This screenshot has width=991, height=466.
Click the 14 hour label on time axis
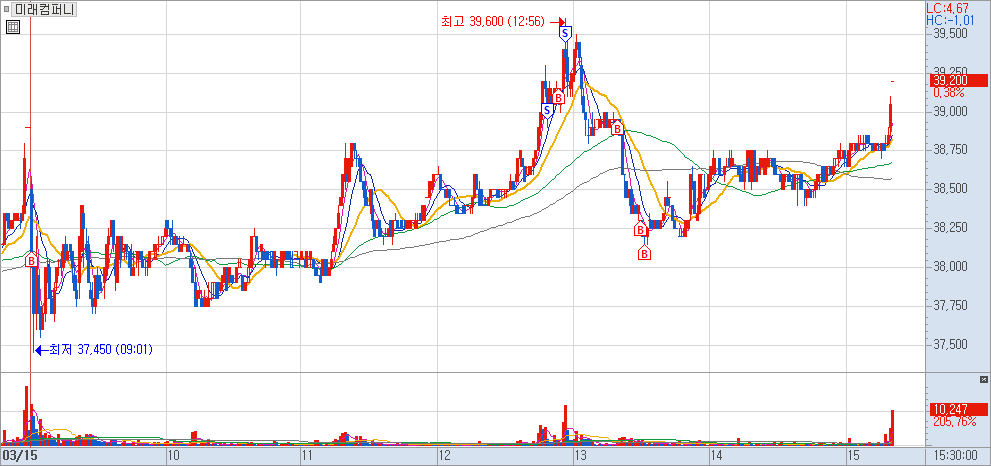click(x=717, y=455)
